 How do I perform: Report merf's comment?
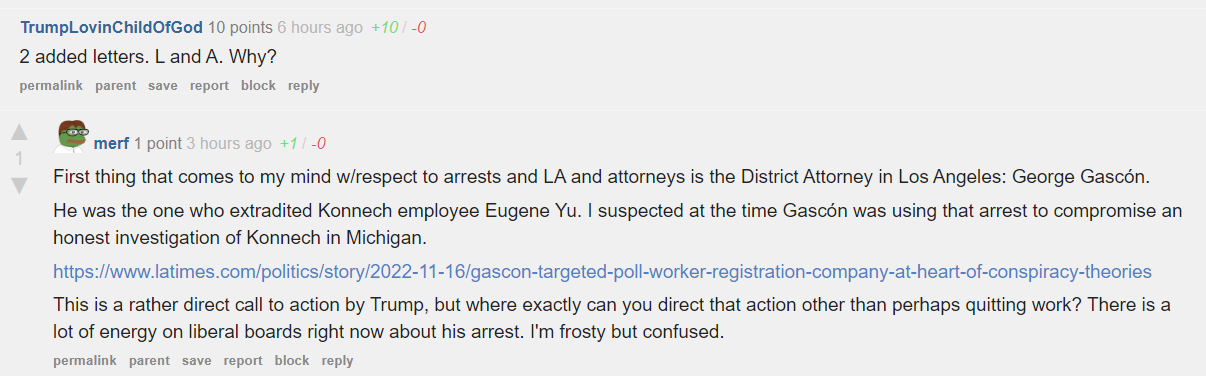coord(243,361)
